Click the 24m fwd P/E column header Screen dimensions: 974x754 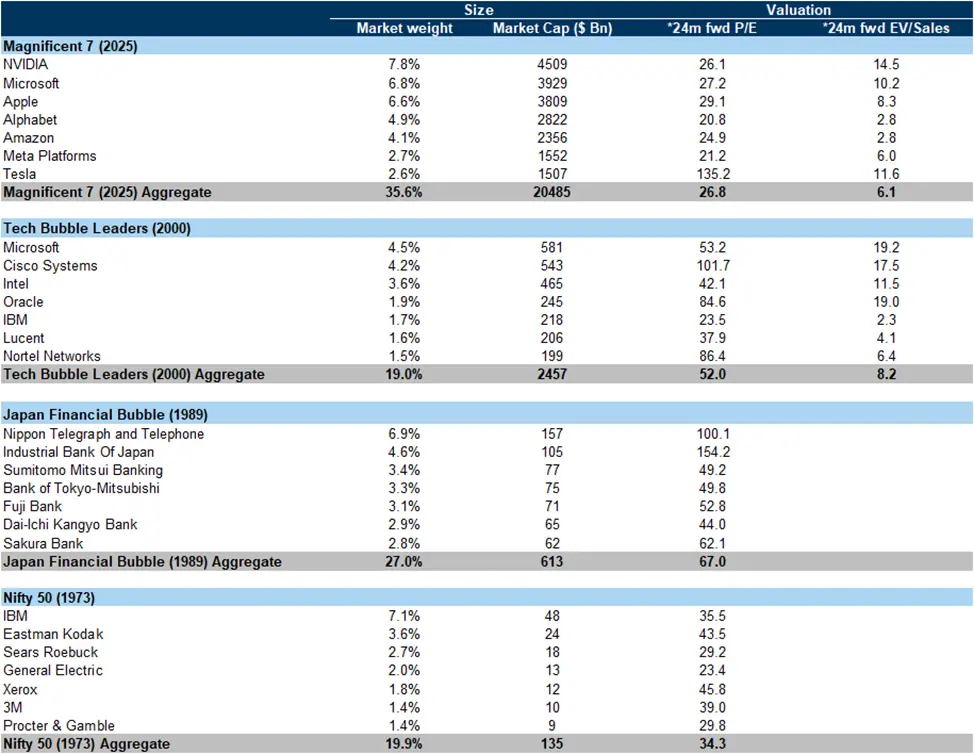[x=712, y=28]
